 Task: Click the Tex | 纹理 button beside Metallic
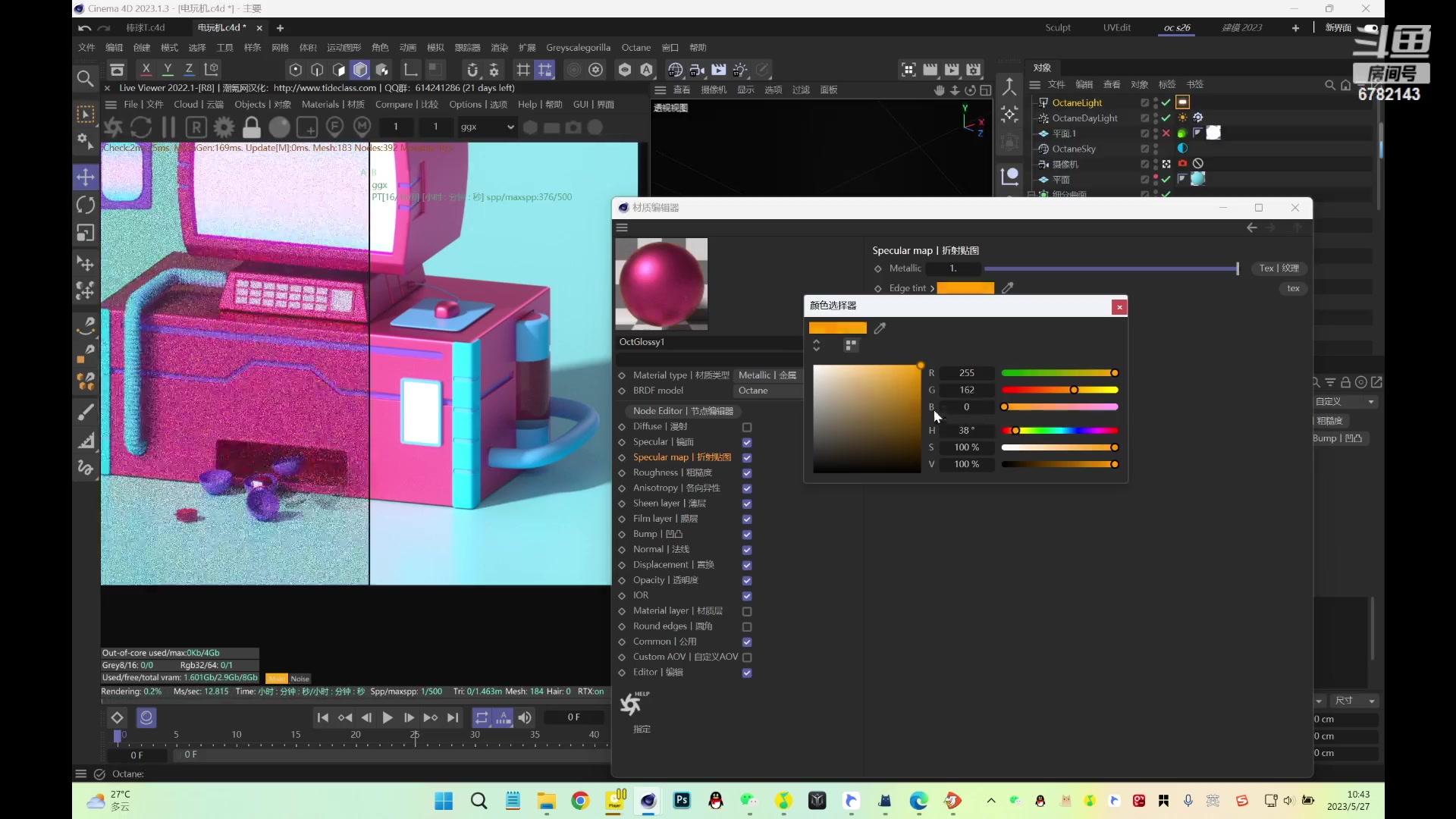(x=1279, y=268)
